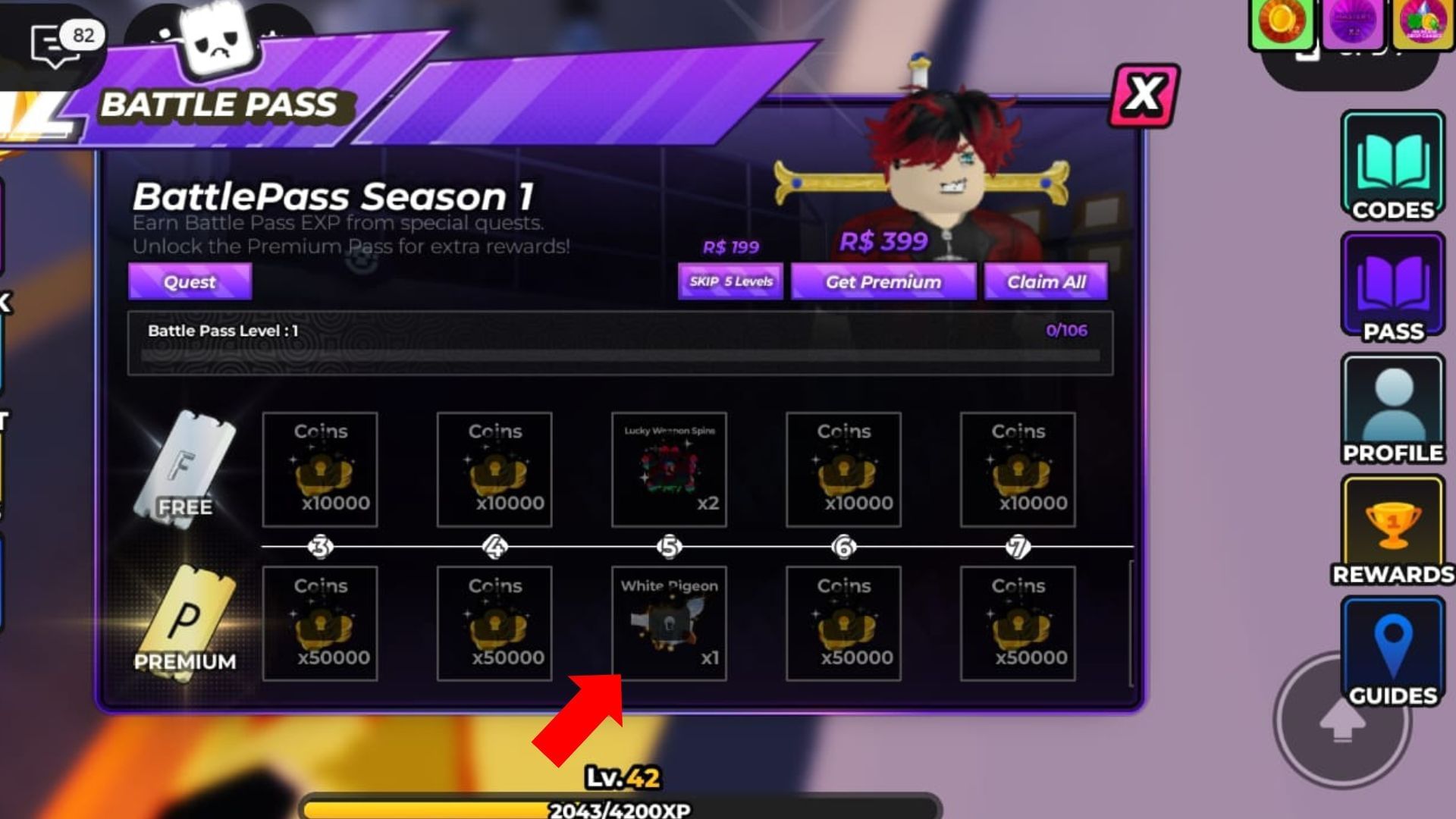1456x819 pixels.
Task: Select the Premium pass ticket icon
Action: point(185,623)
